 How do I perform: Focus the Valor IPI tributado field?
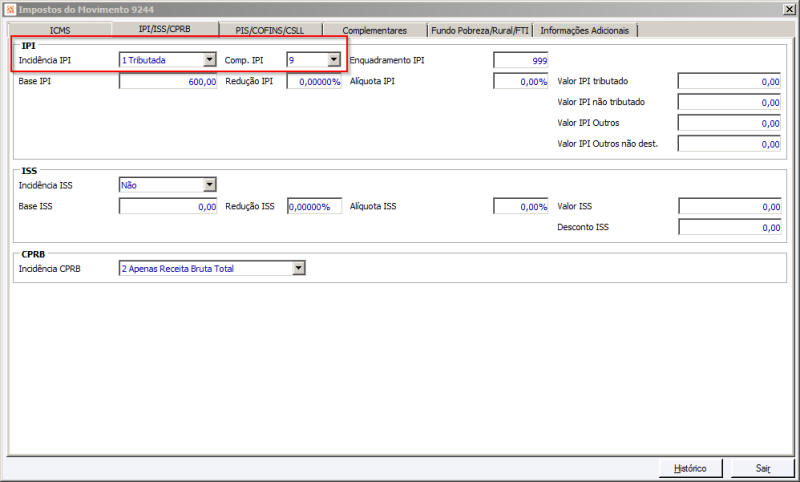[x=730, y=81]
